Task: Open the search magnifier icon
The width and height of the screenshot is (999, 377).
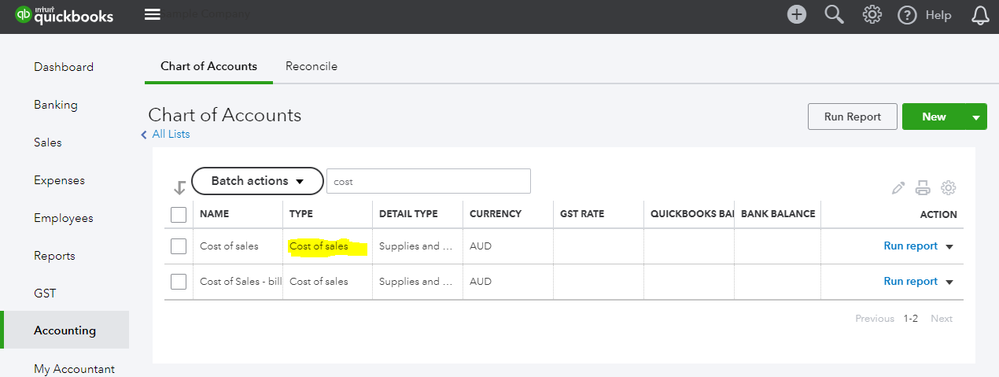Action: click(x=834, y=15)
